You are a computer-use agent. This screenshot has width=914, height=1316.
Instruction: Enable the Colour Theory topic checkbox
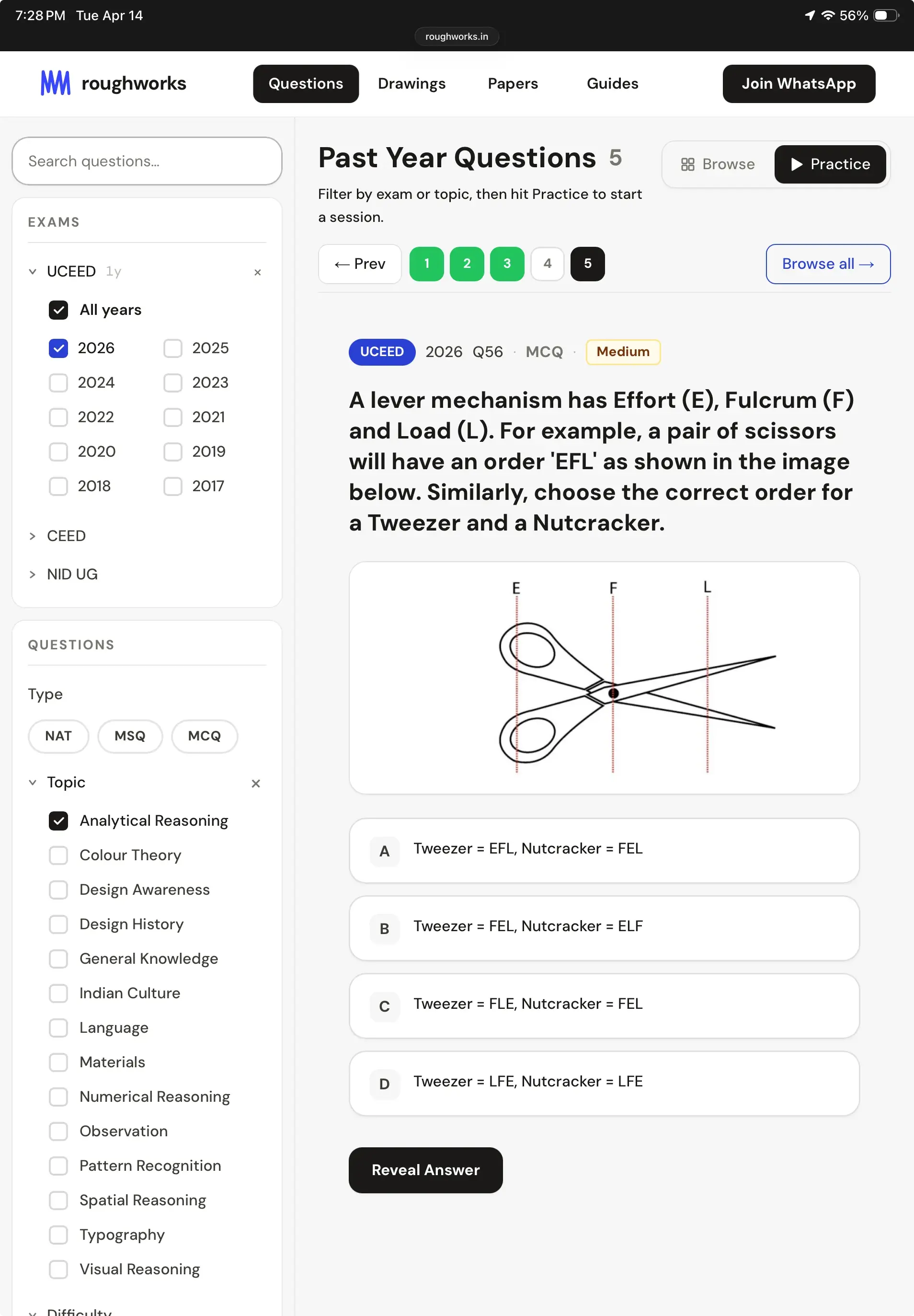(58, 855)
